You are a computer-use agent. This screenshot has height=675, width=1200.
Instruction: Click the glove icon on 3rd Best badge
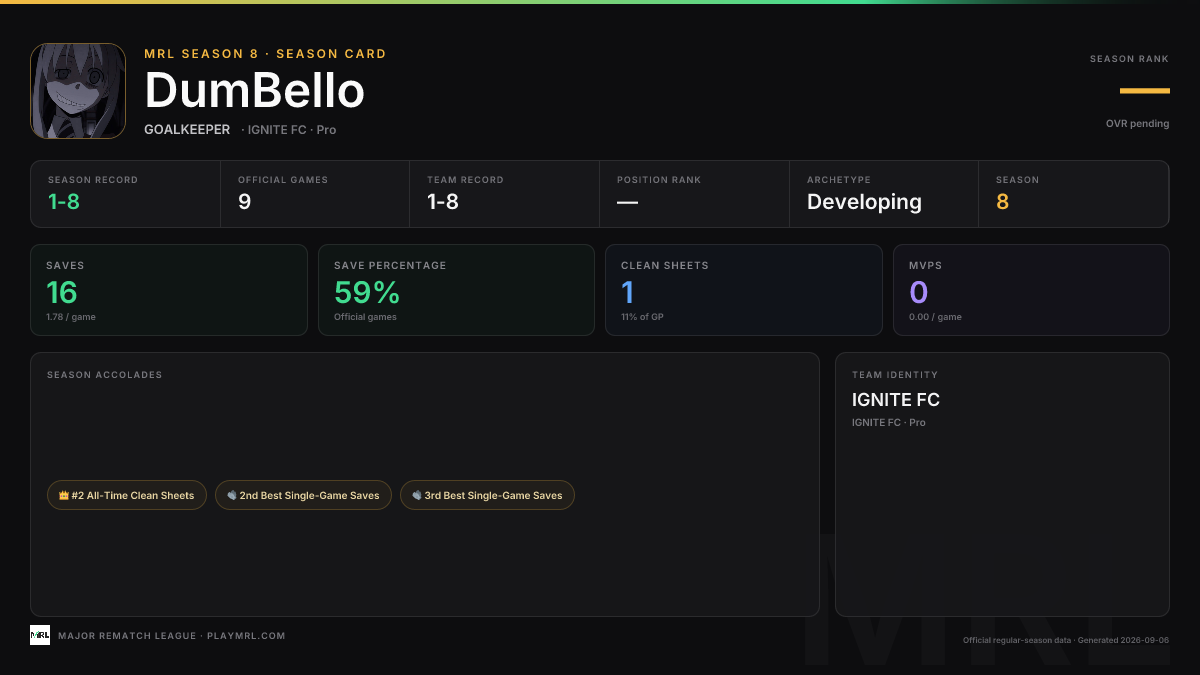pyautogui.click(x=417, y=495)
